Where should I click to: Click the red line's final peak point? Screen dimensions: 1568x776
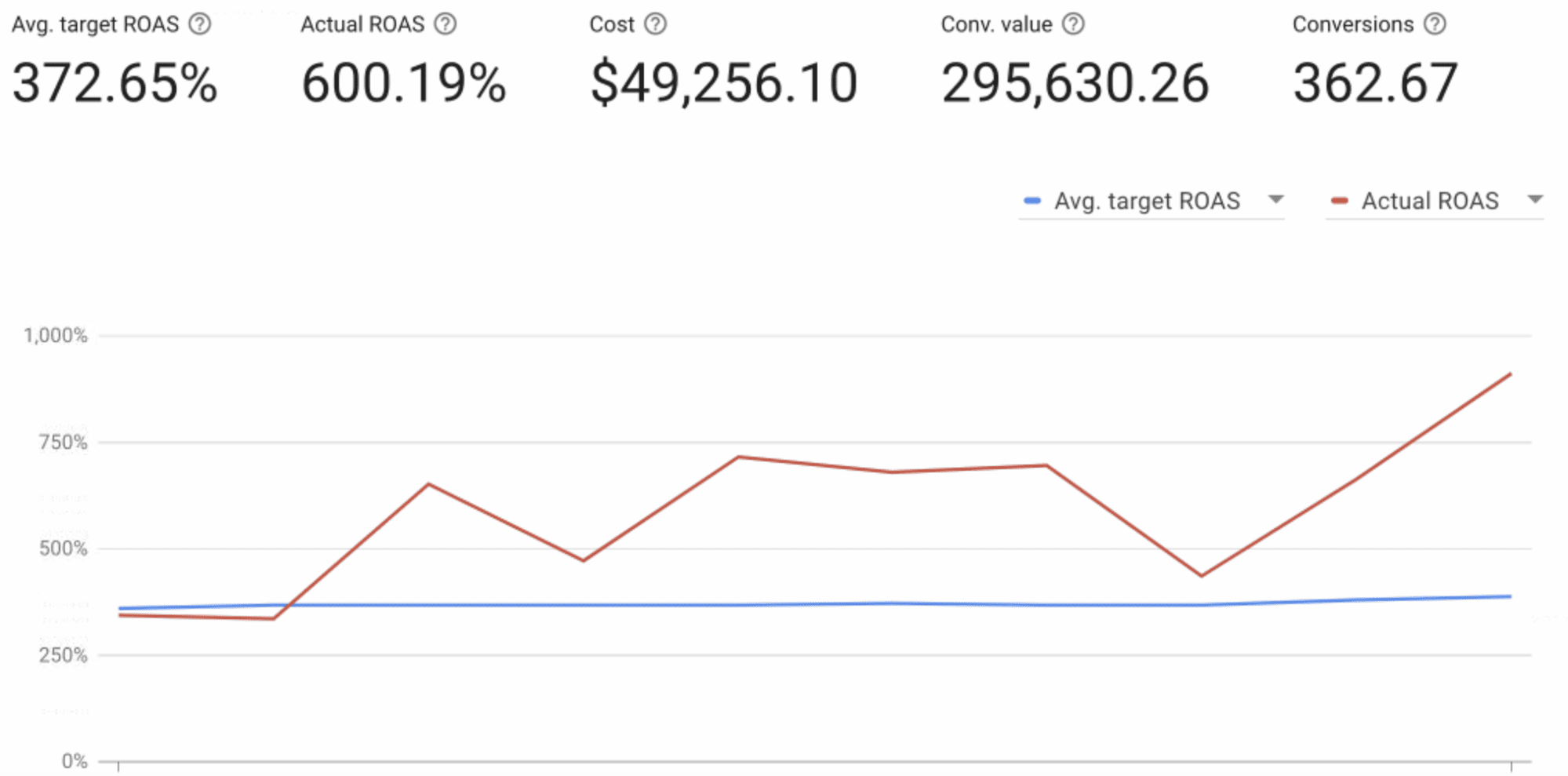[1510, 374]
